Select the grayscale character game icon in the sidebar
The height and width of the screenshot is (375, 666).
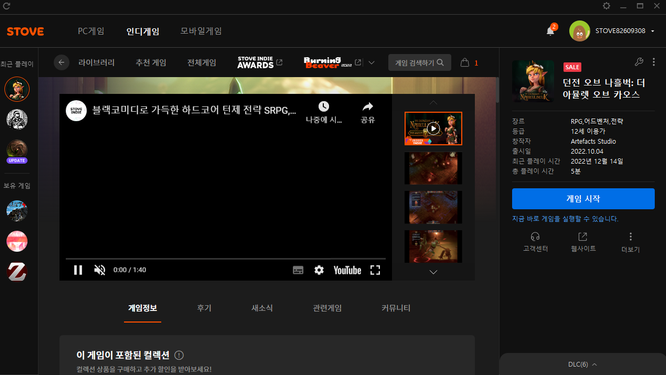coord(17,119)
